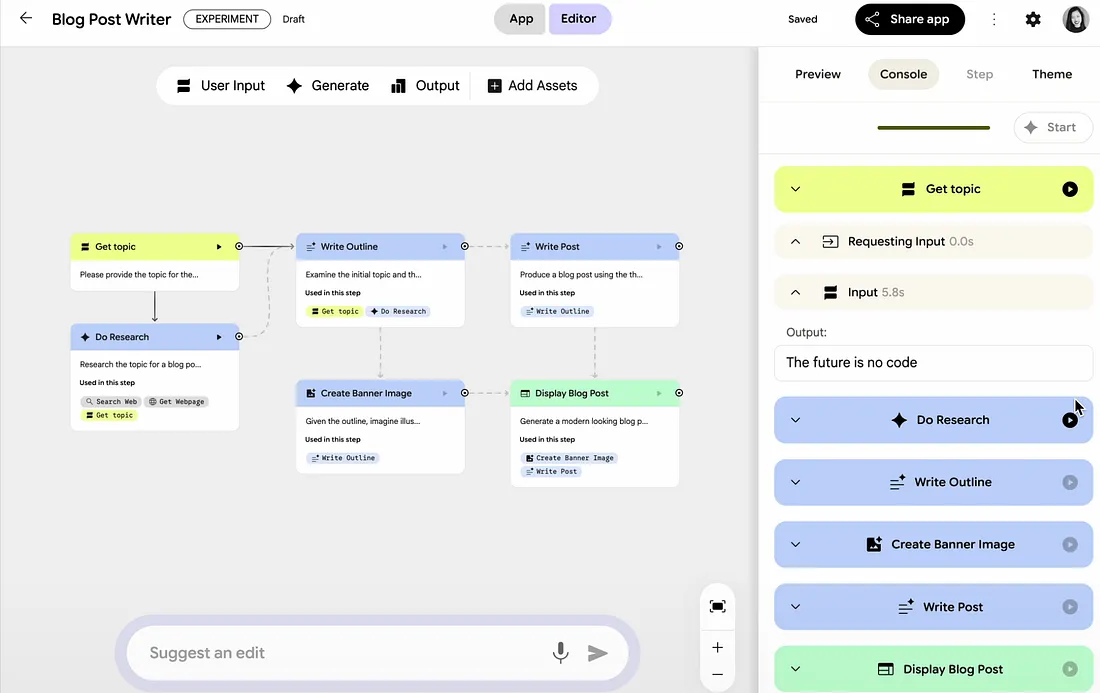Run the Get topic step play button

(1070, 189)
